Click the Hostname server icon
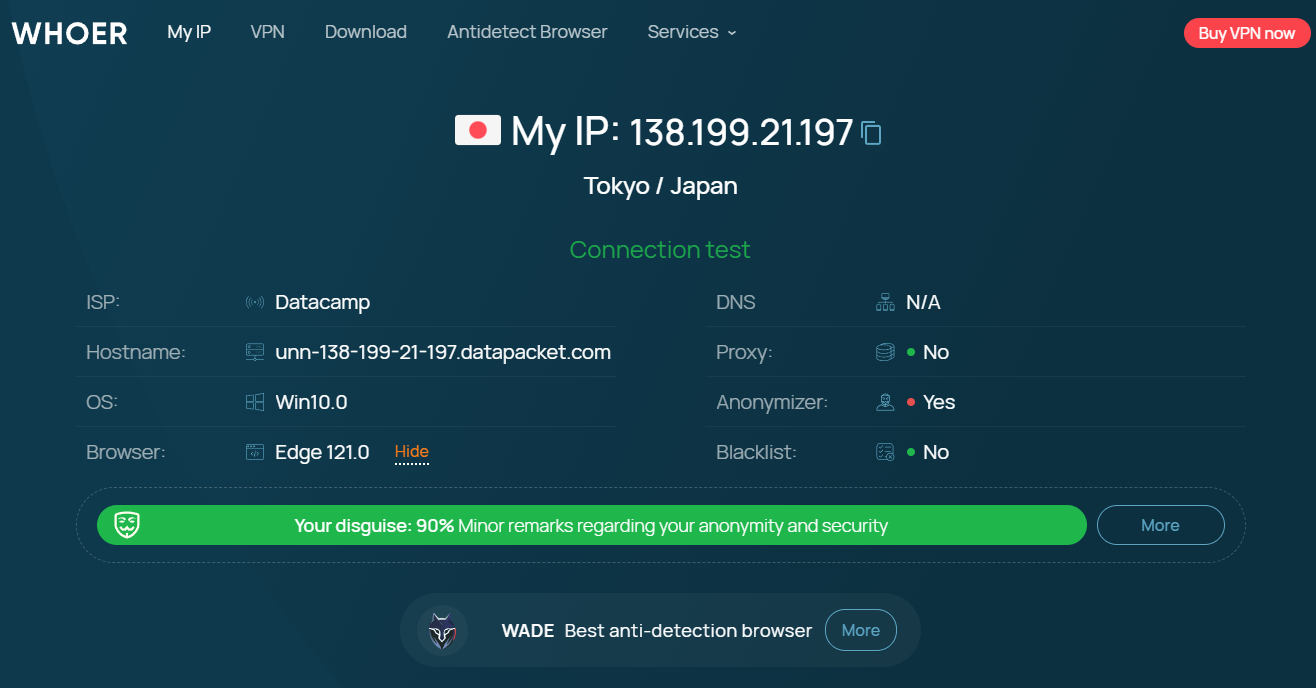 [x=255, y=352]
